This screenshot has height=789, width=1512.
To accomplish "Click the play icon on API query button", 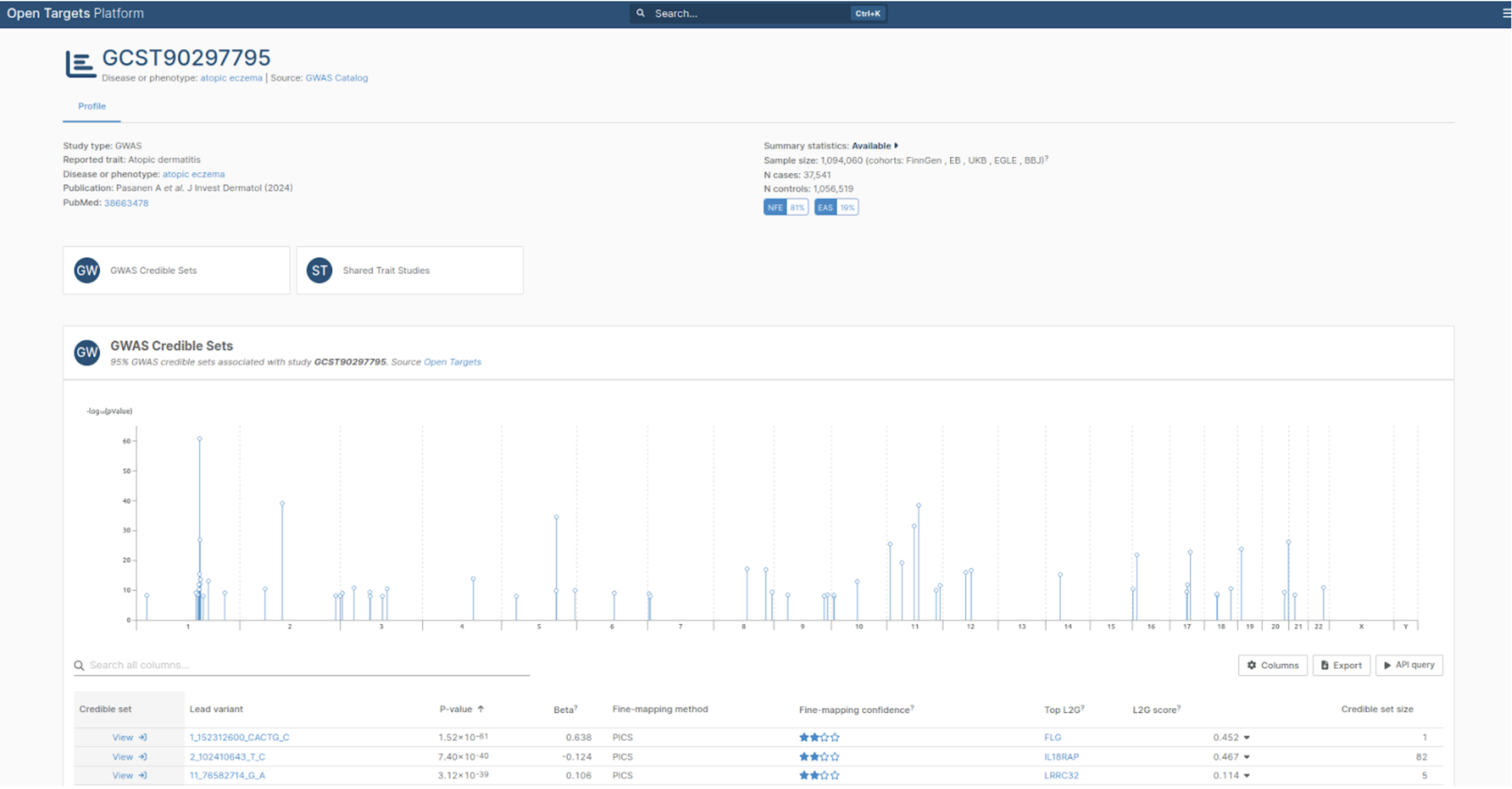I will click(x=1387, y=665).
